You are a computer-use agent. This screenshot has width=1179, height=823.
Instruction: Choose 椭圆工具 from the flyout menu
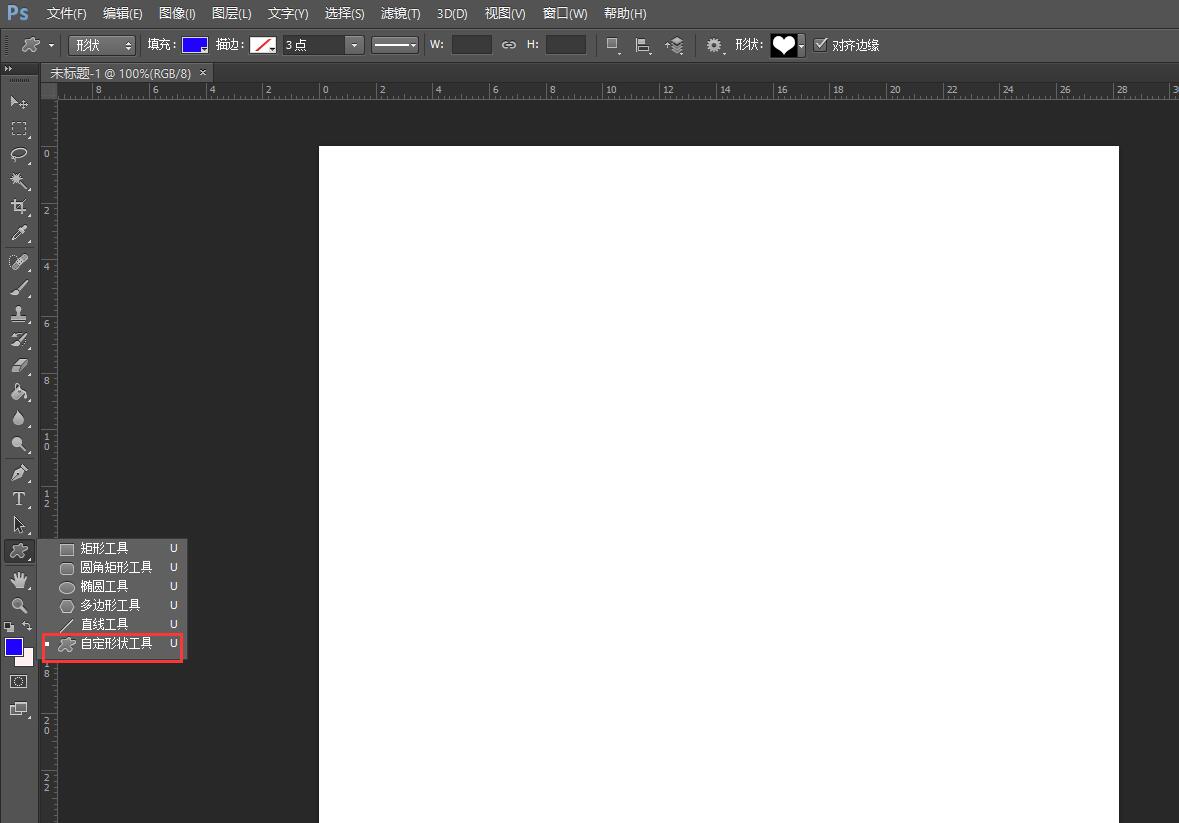click(104, 587)
